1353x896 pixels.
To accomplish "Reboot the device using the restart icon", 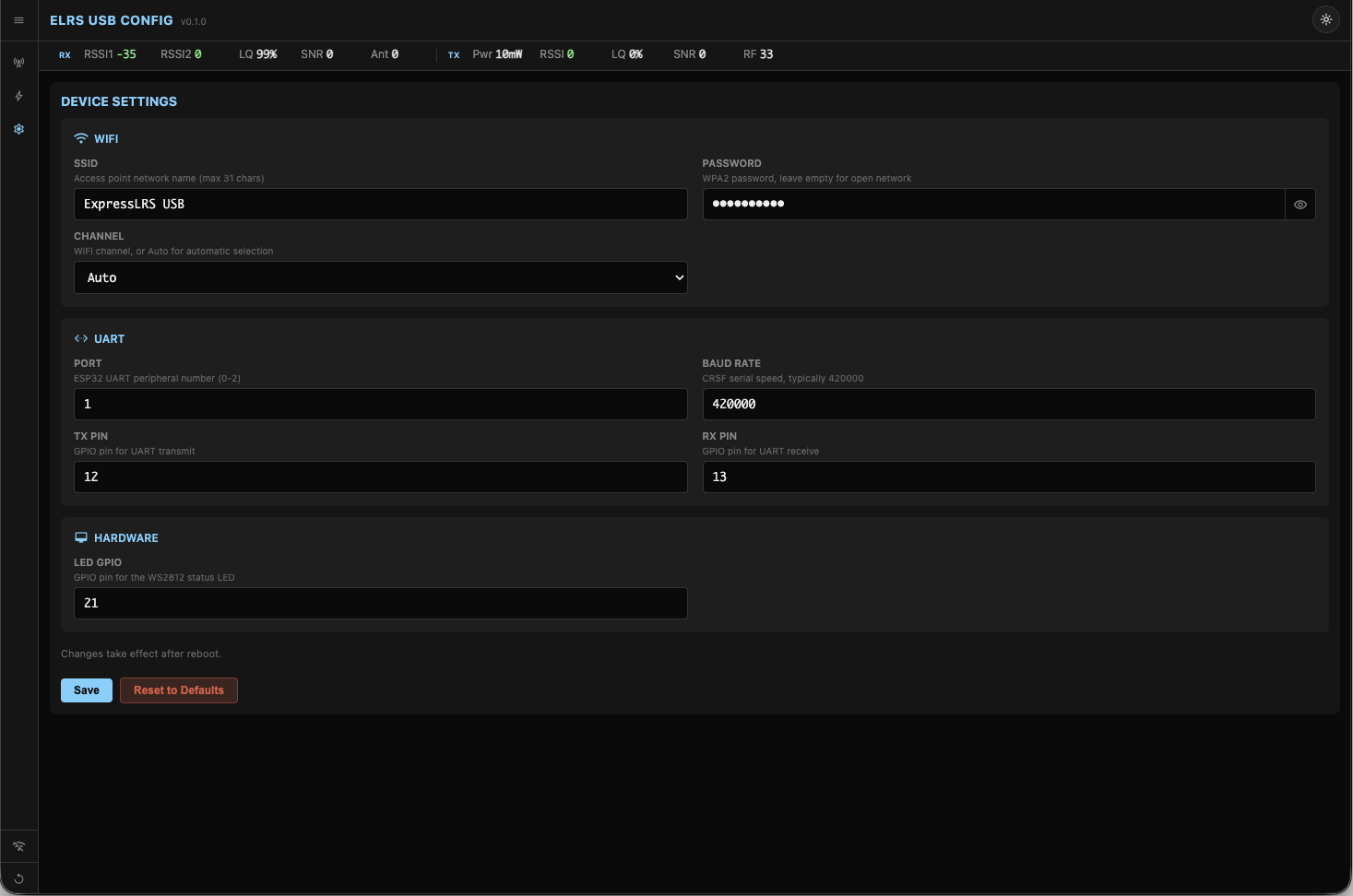I will (18, 878).
